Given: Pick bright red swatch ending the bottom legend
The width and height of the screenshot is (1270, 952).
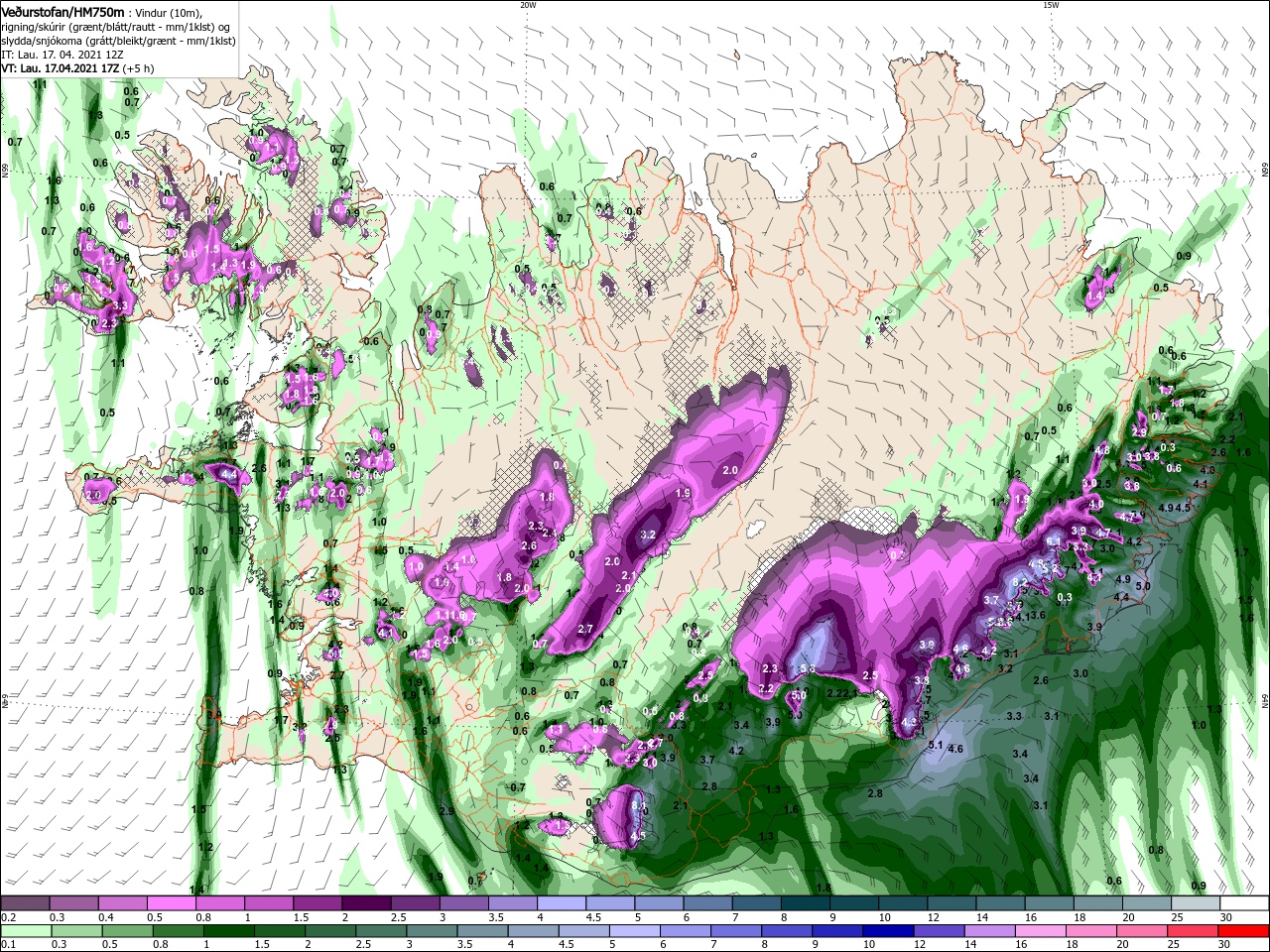Looking at the screenshot, I should click(x=1244, y=931).
